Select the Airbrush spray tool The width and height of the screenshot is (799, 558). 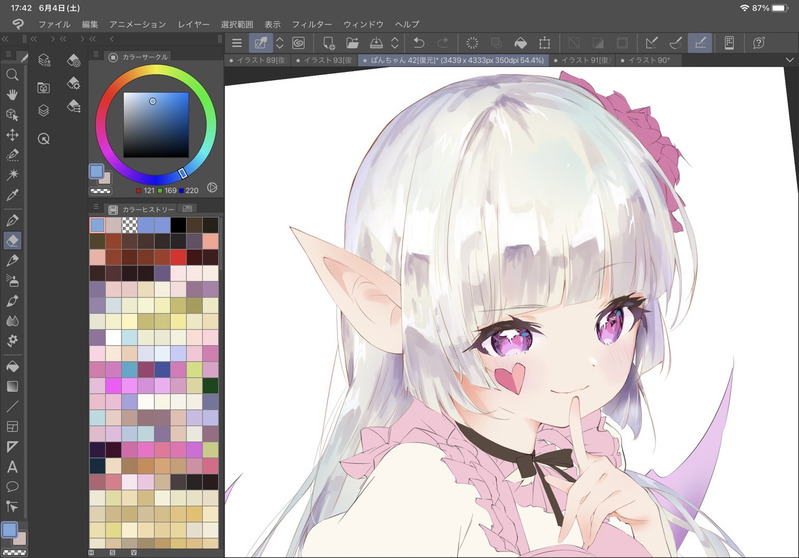point(12,280)
